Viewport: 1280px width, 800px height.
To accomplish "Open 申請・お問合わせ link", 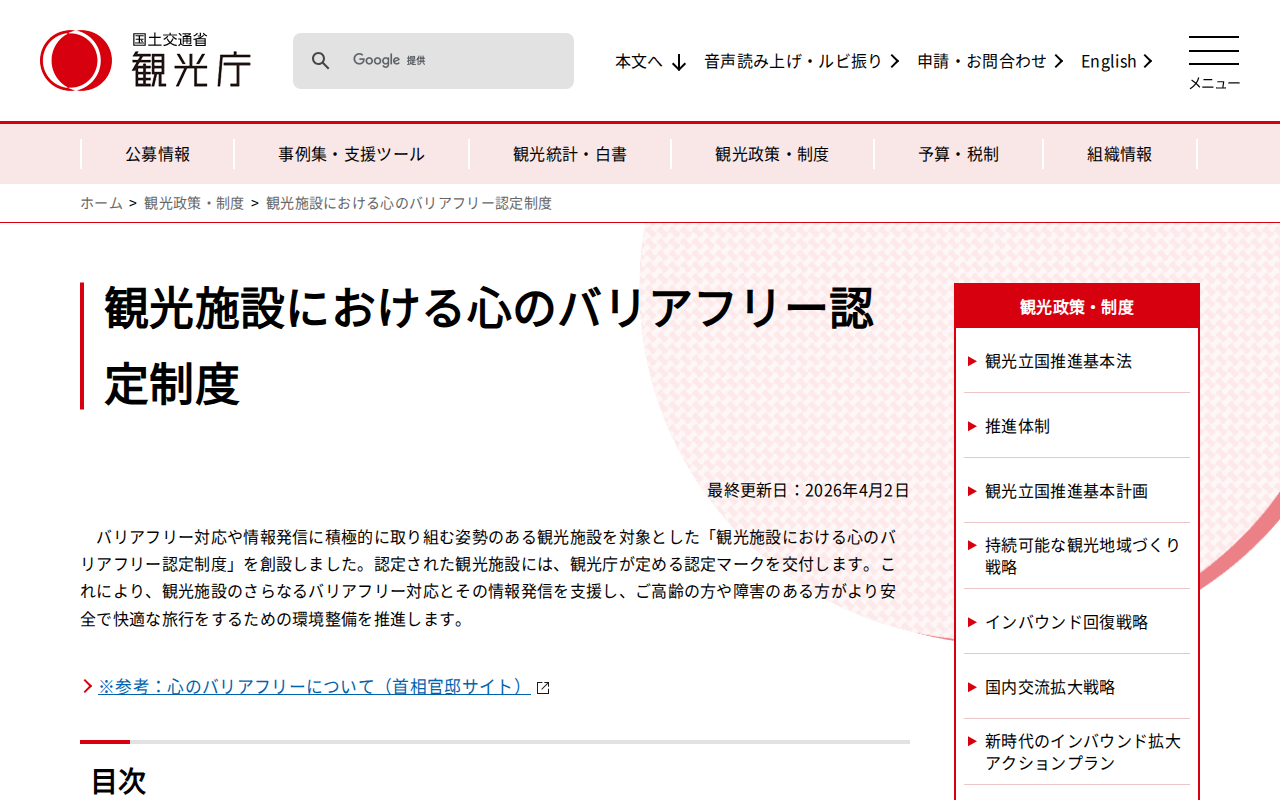I will pyautogui.click(x=982, y=61).
